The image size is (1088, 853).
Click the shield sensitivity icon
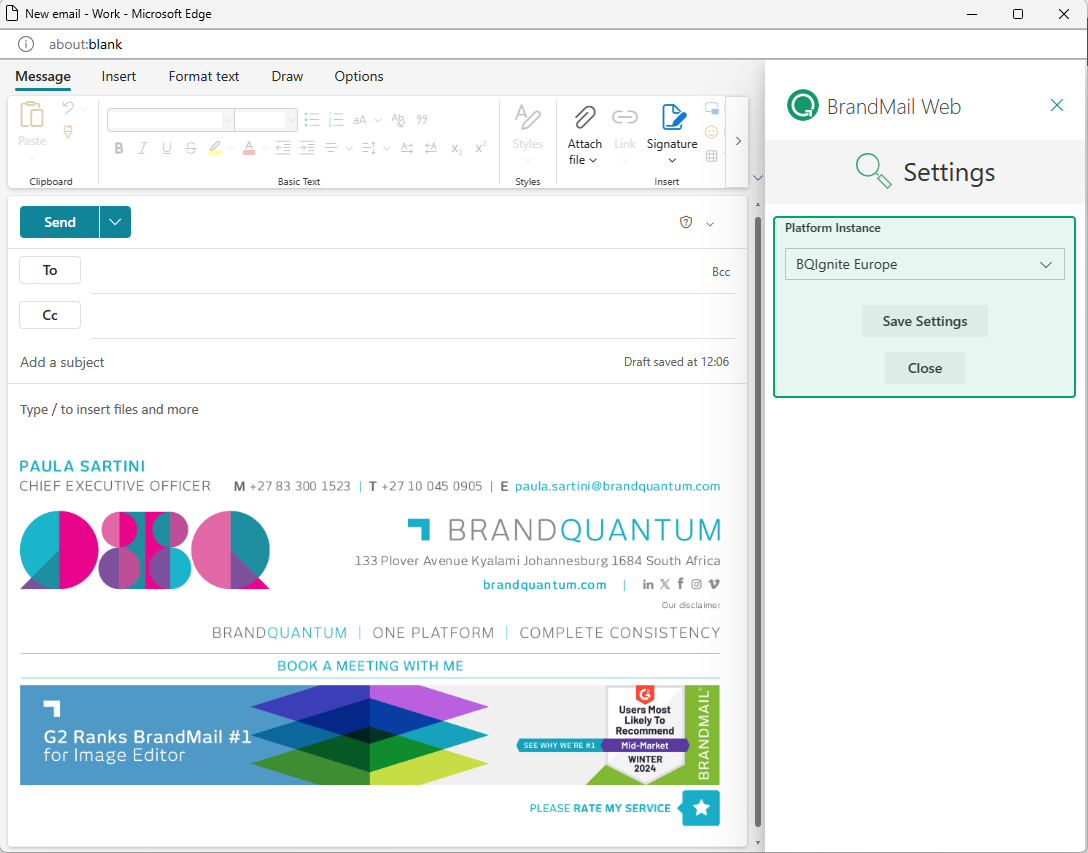pos(686,222)
